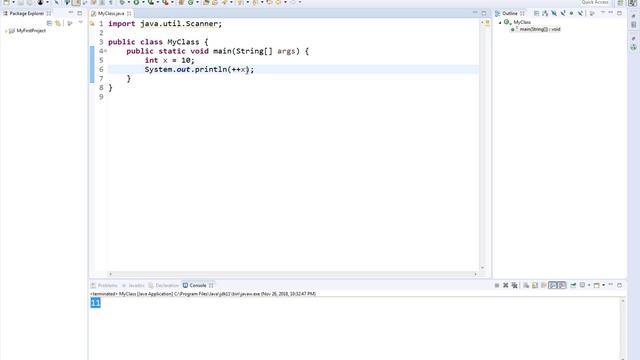The image size is (640, 360).
Task: Expand the MyFirstProject tree node
Action: [x=5, y=31]
